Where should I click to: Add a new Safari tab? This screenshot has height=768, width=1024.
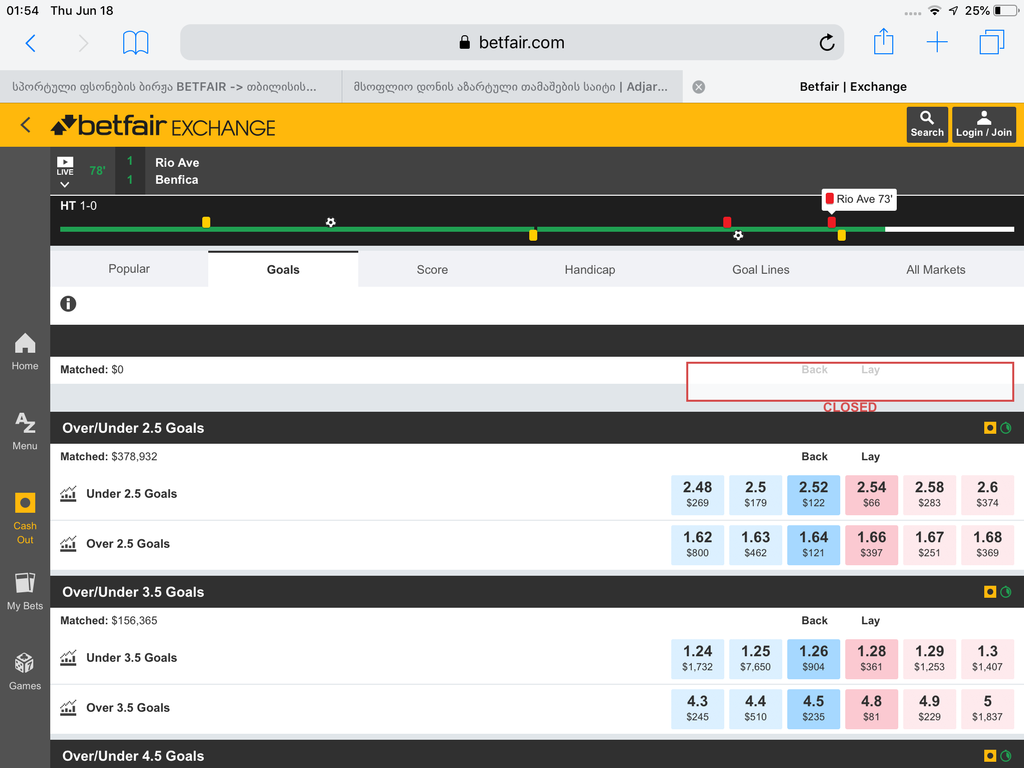(937, 42)
